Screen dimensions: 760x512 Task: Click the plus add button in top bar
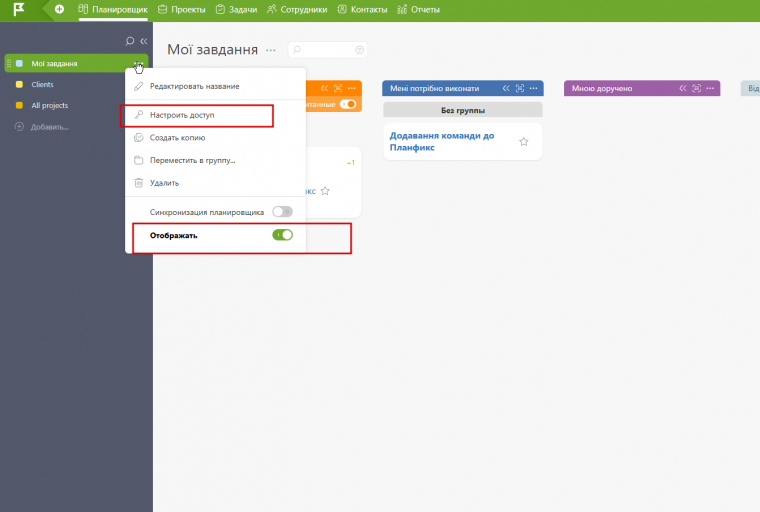[x=59, y=9]
